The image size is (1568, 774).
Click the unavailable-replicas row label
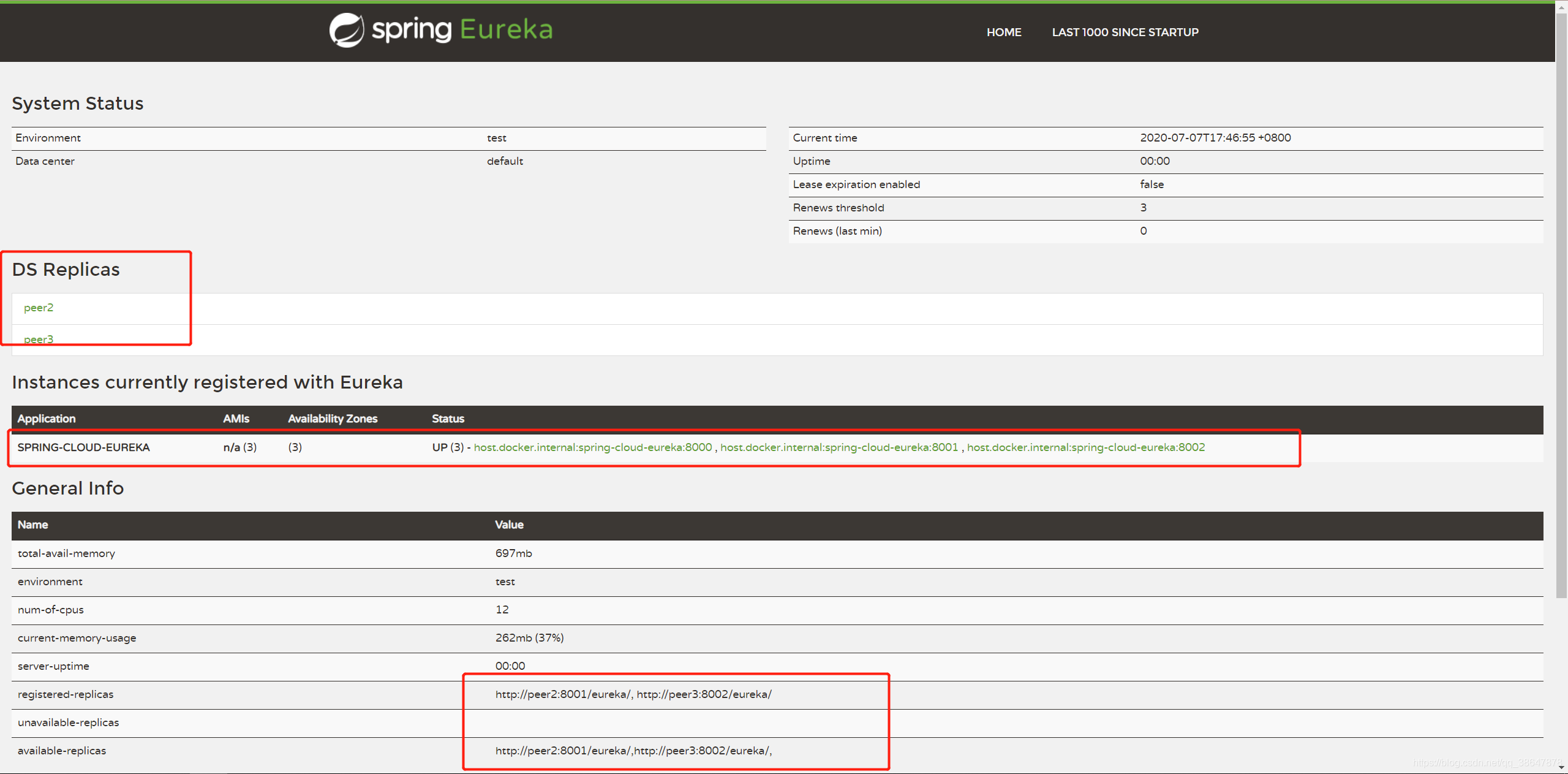[68, 723]
